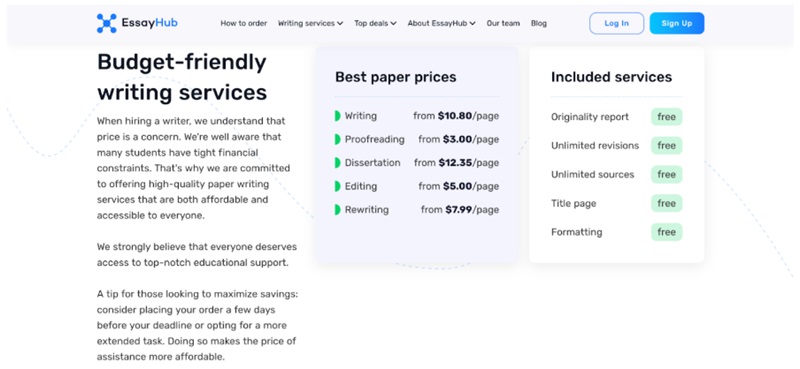Expand the About EssayHub menu
The width and height of the screenshot is (800, 369).
pyautogui.click(x=441, y=23)
